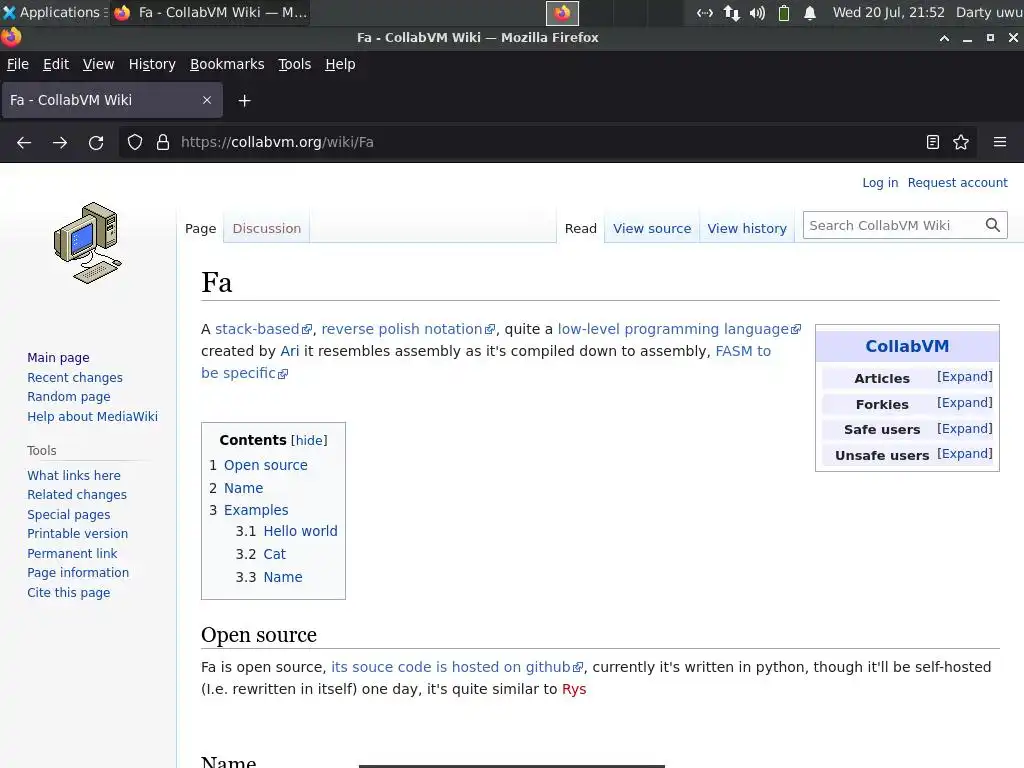1024x768 pixels.
Task: Select the Read tab
Action: [x=581, y=229]
